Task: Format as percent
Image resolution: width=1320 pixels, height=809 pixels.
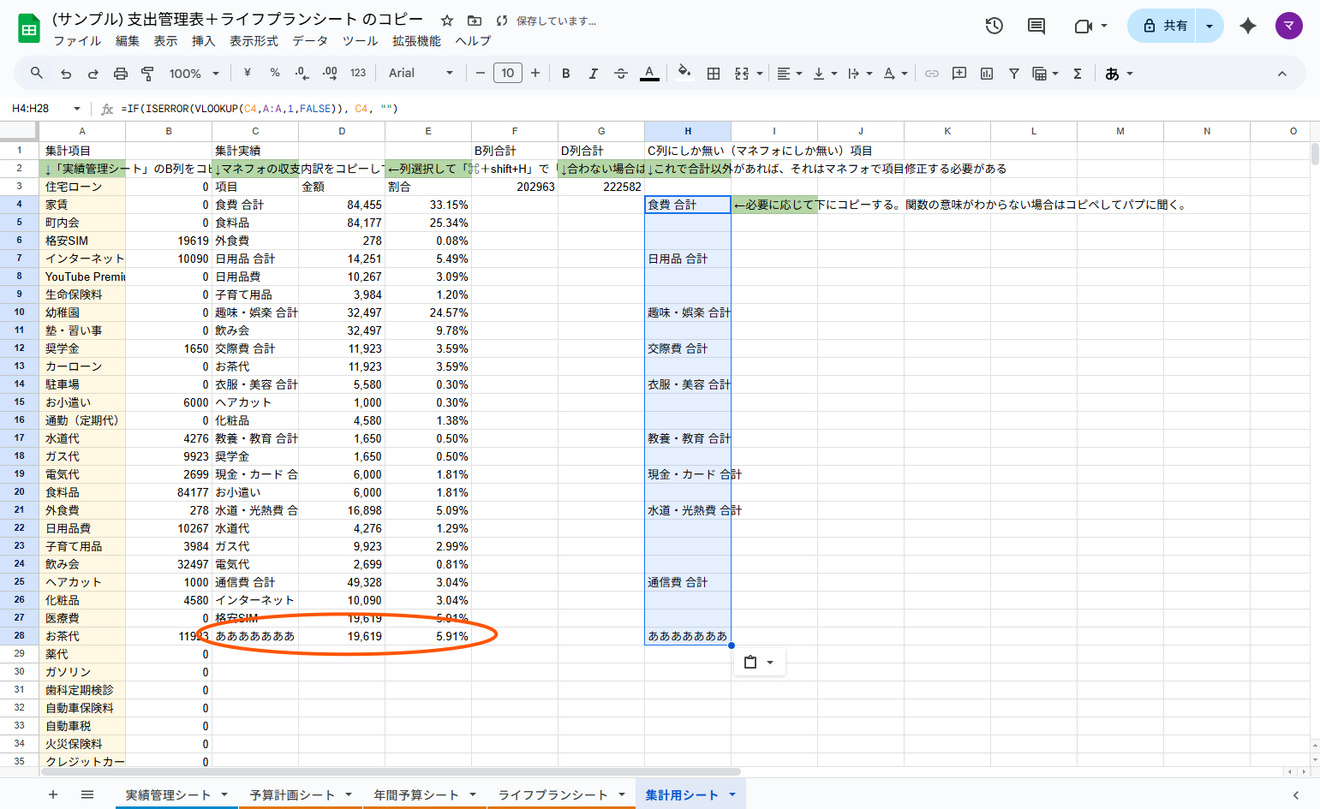Action: [275, 73]
